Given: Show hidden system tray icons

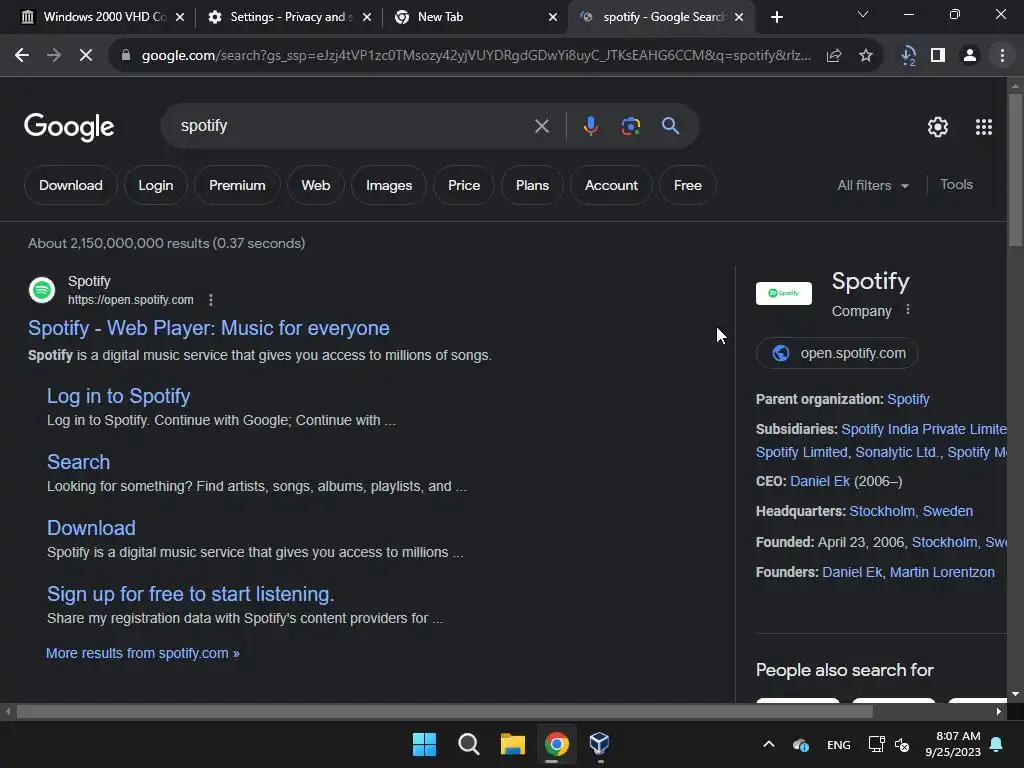Looking at the screenshot, I should 769,744.
